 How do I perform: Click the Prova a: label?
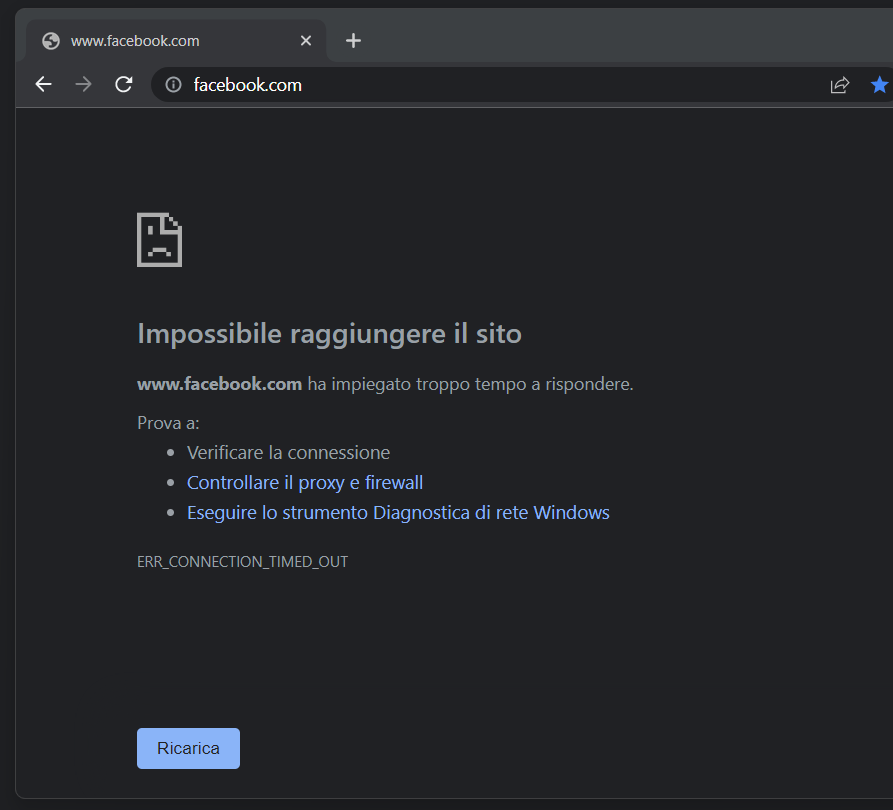click(x=168, y=423)
